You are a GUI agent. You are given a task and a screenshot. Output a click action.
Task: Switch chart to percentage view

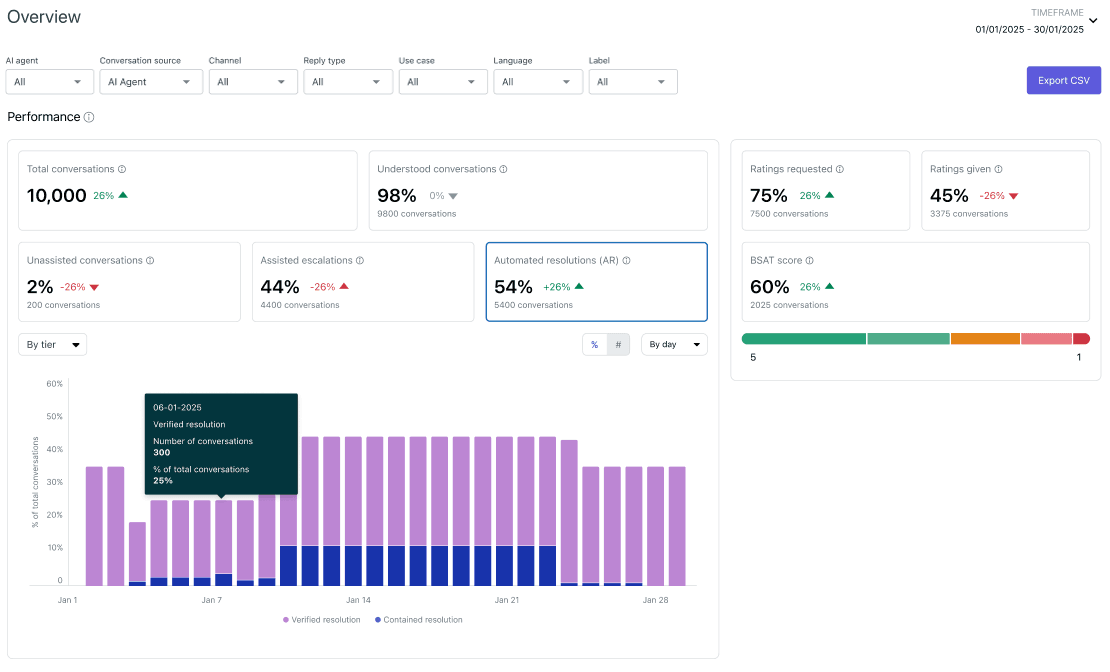pos(595,345)
